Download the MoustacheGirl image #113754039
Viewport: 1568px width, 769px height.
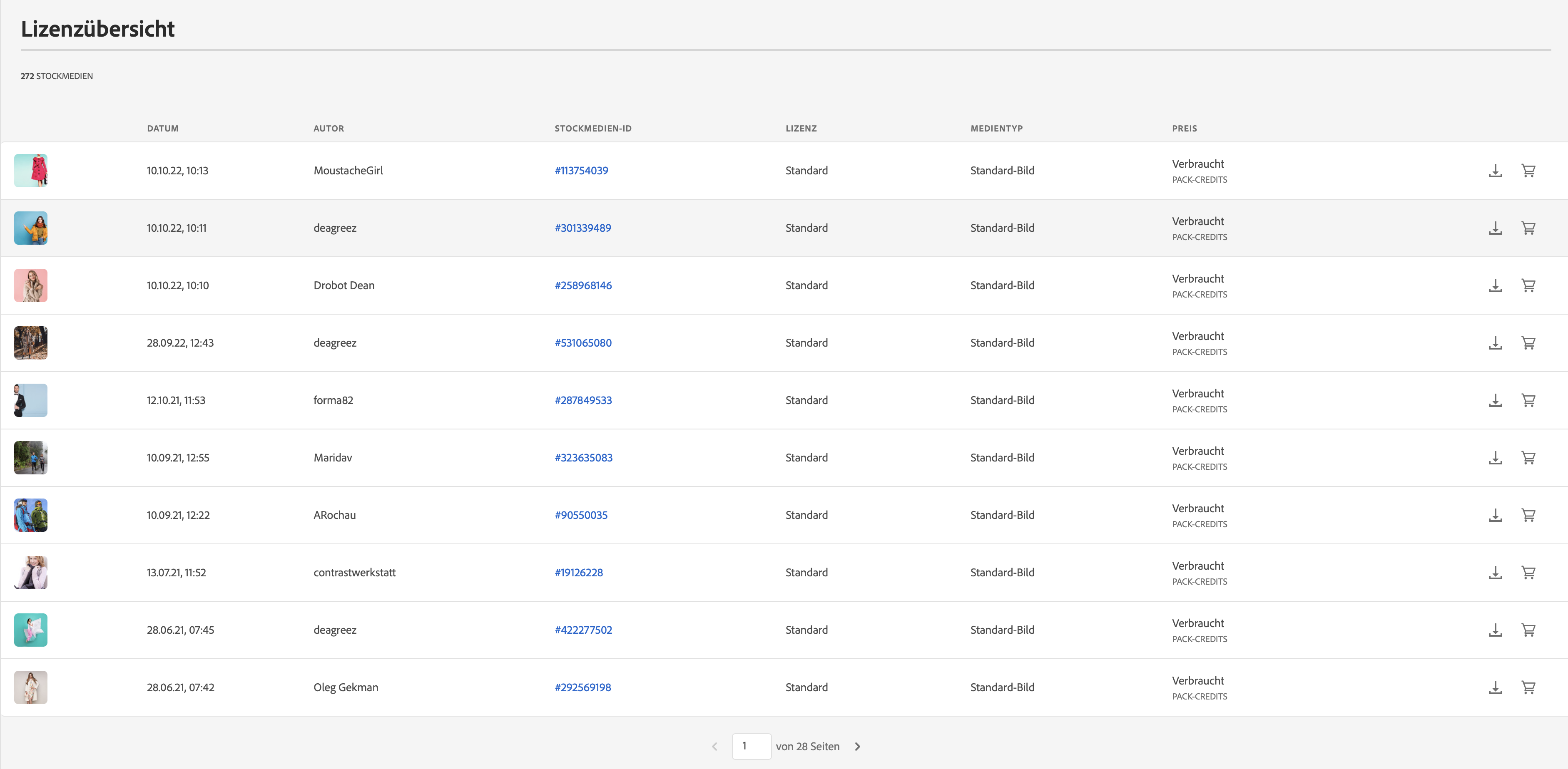(1495, 171)
